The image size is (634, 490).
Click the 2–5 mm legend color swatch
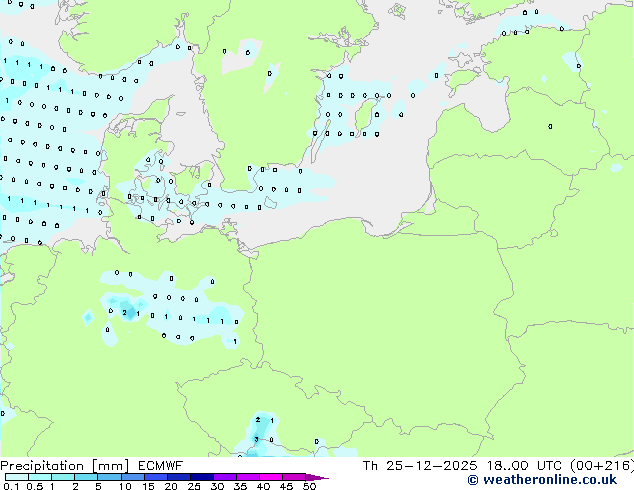[x=86, y=477]
